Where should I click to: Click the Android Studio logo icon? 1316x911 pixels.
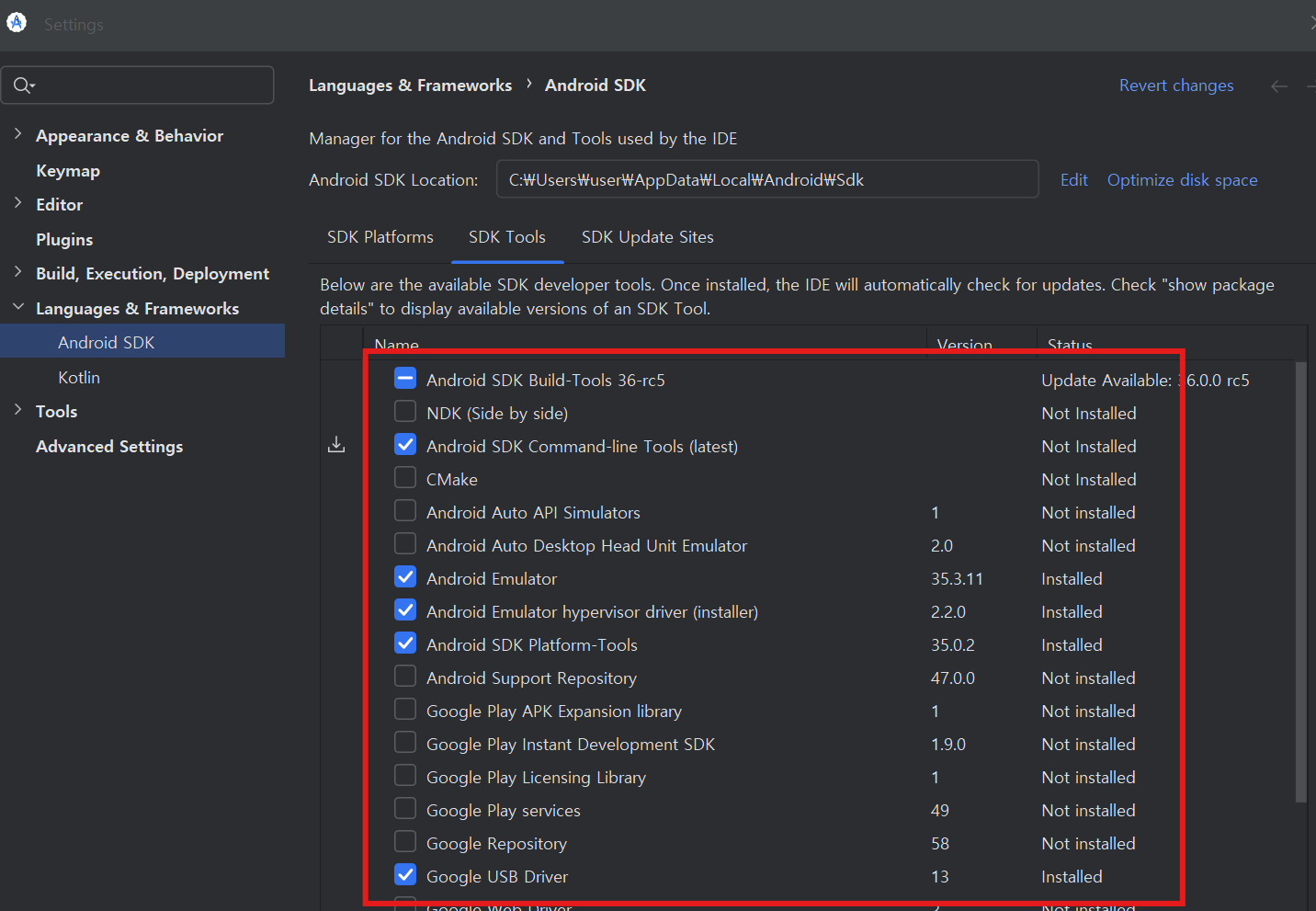(17, 23)
